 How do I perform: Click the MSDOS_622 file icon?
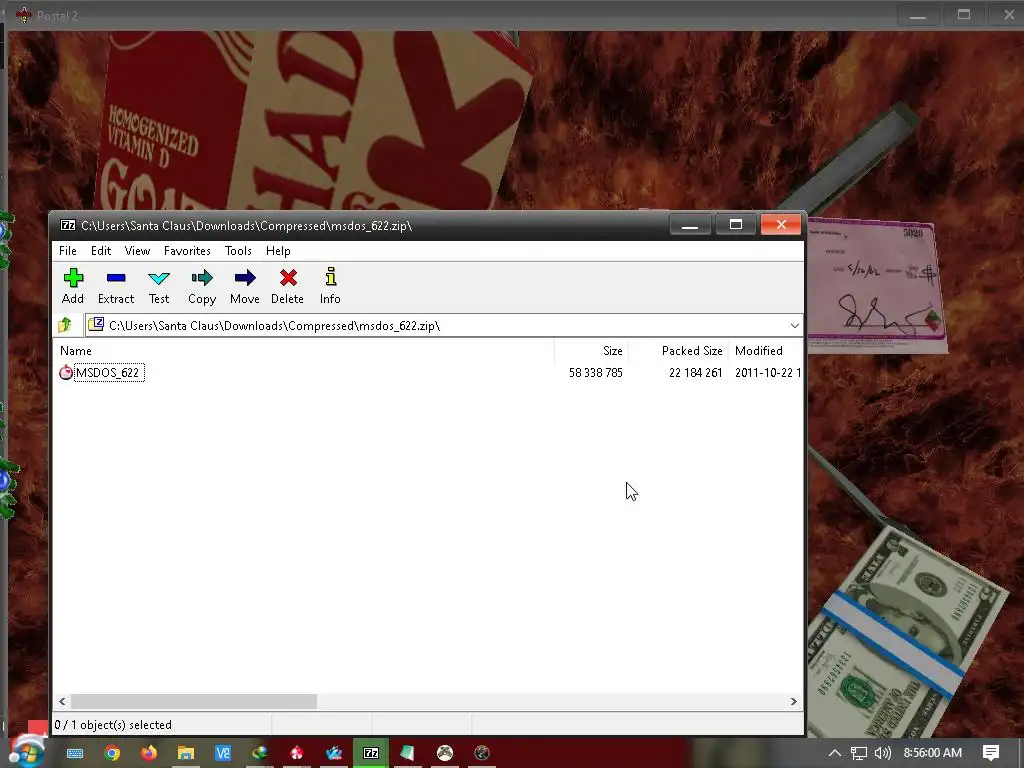tap(66, 373)
